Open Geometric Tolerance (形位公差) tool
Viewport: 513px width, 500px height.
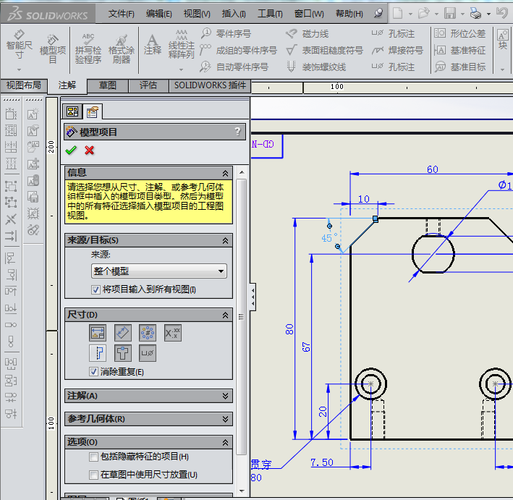(x=460, y=34)
